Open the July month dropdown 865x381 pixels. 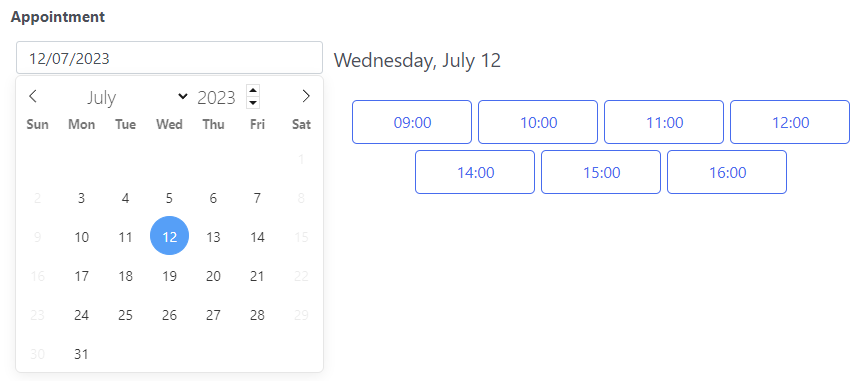(x=136, y=98)
